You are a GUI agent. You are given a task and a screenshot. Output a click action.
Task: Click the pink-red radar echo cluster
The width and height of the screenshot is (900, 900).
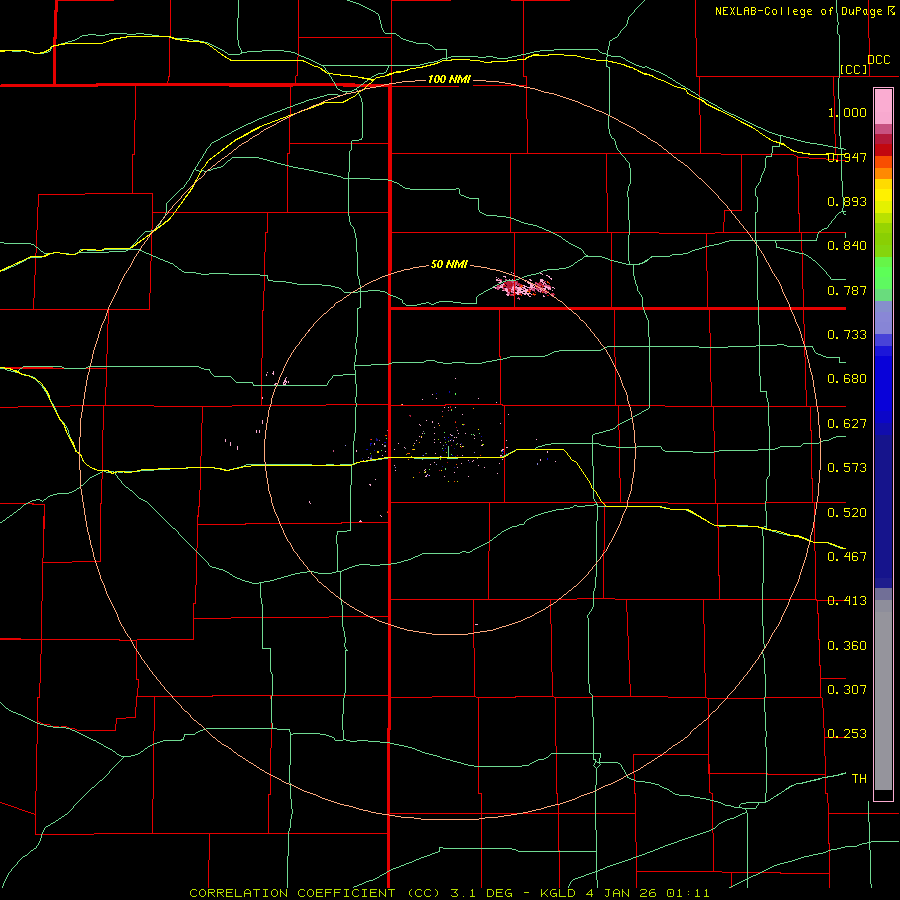pyautogui.click(x=525, y=286)
